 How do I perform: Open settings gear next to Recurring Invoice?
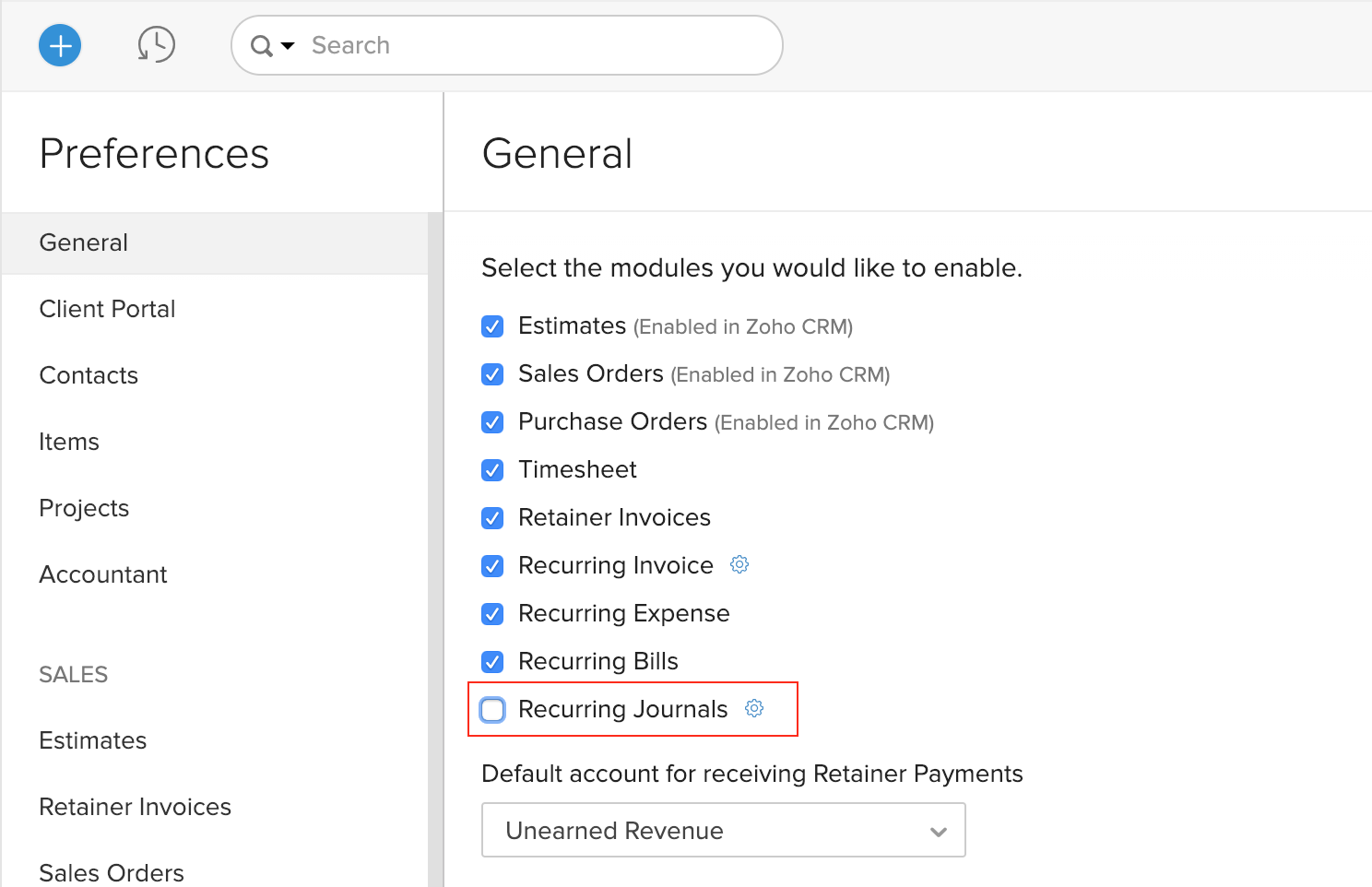pos(739,564)
